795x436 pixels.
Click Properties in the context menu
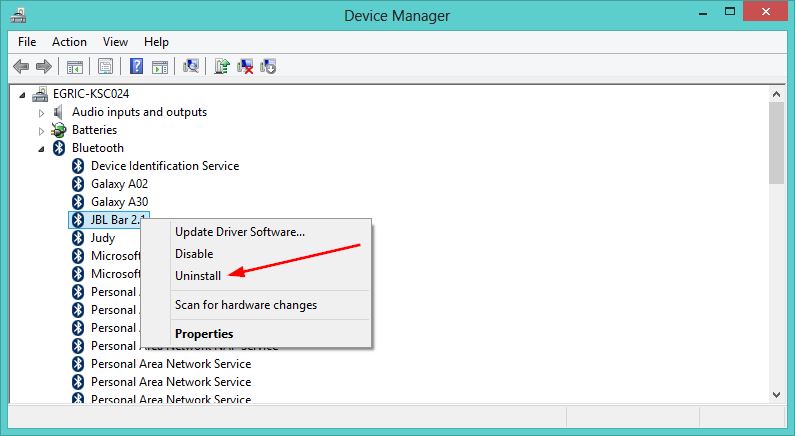204,334
